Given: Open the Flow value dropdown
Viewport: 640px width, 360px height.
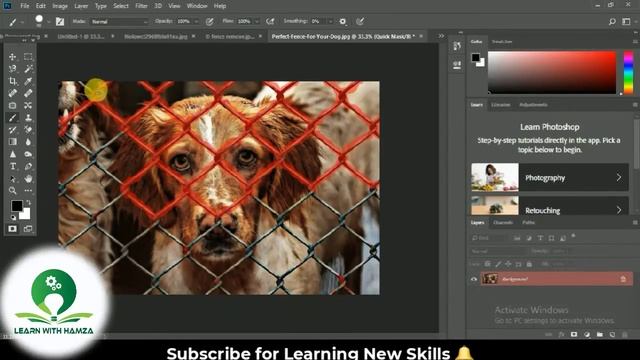Looking at the screenshot, I should click(257, 21).
